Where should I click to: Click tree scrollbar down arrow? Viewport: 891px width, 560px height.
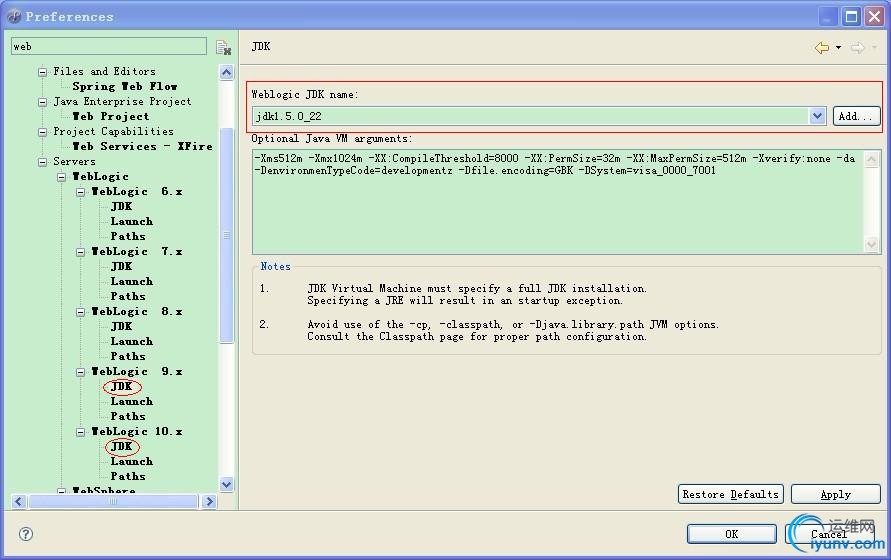(x=226, y=484)
